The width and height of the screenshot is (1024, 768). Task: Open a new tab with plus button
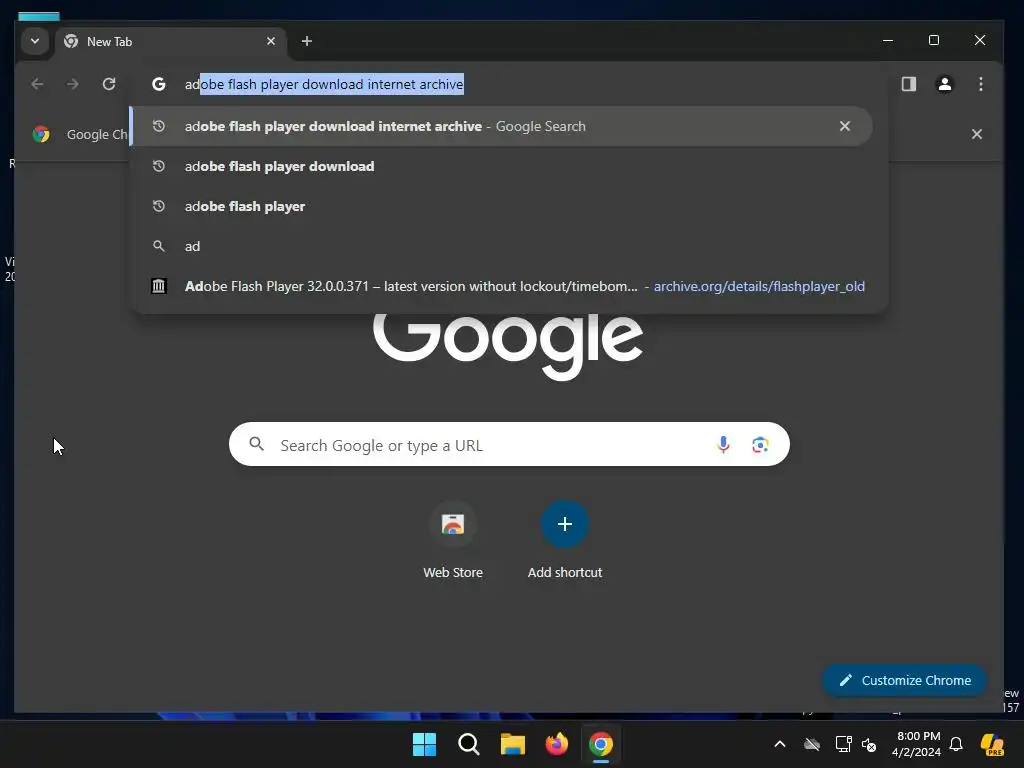(x=306, y=41)
